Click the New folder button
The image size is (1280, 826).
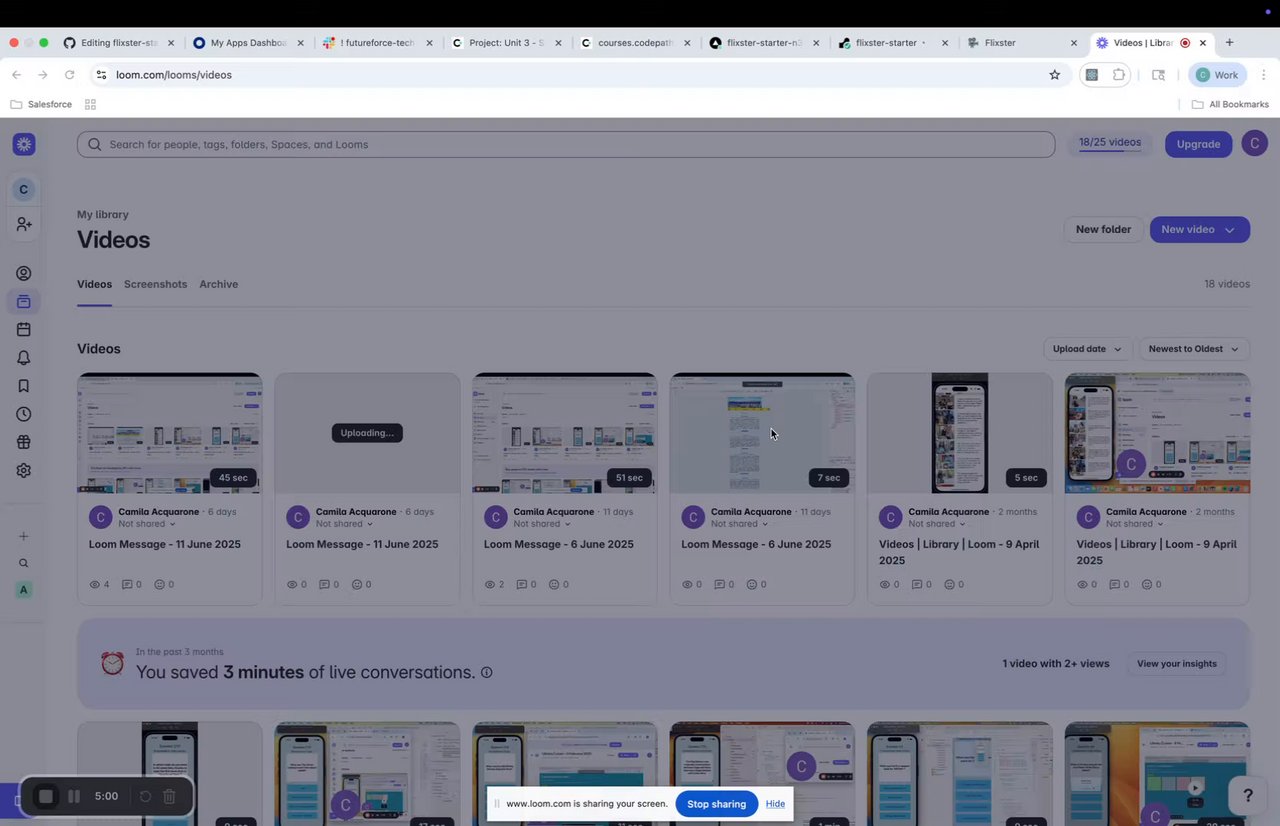click(x=1103, y=230)
